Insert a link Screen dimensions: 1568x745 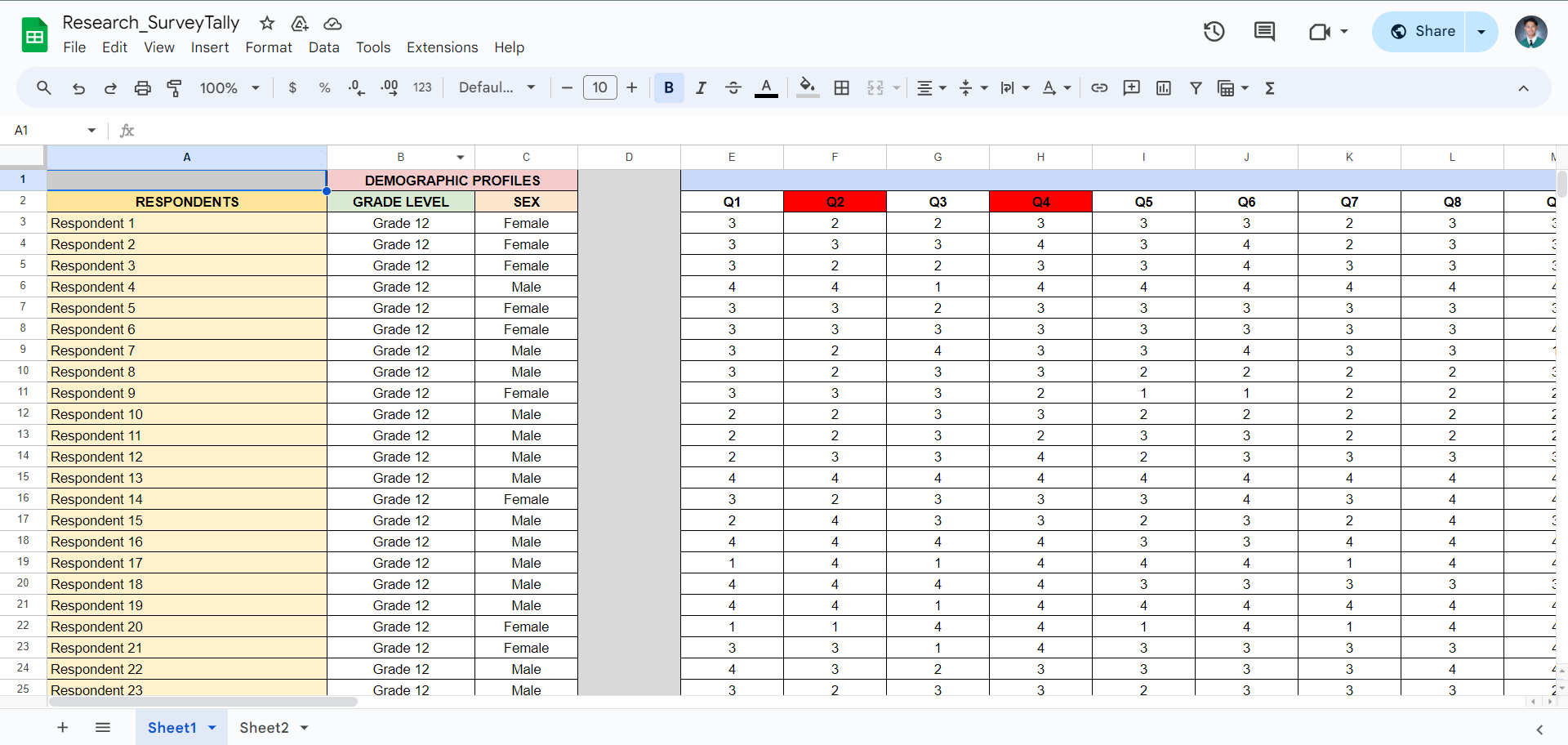[x=1099, y=87]
